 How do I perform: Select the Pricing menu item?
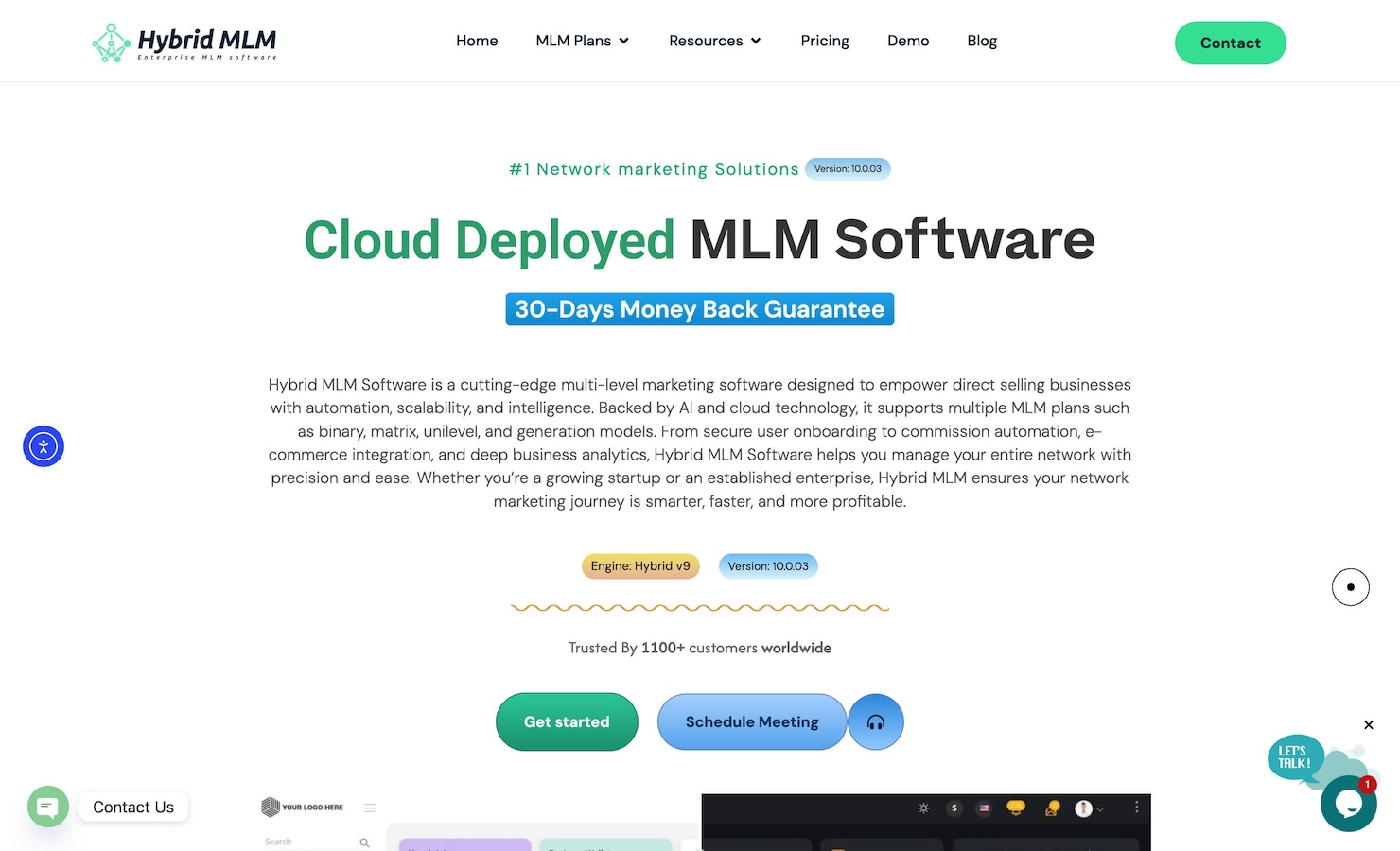click(x=824, y=41)
